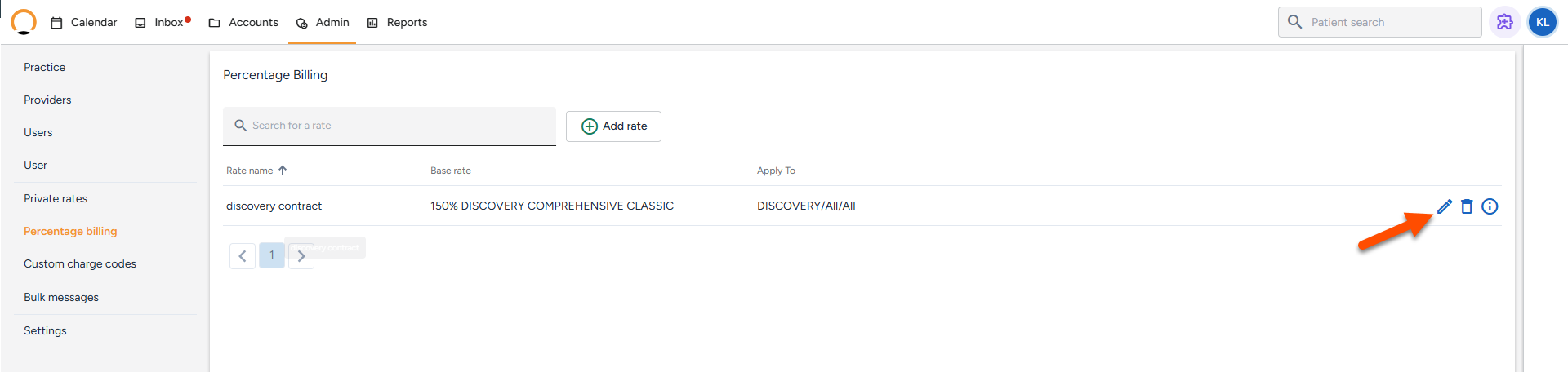Switch to the Reports tab
Viewport: 1568px width, 372px height.
(x=397, y=22)
